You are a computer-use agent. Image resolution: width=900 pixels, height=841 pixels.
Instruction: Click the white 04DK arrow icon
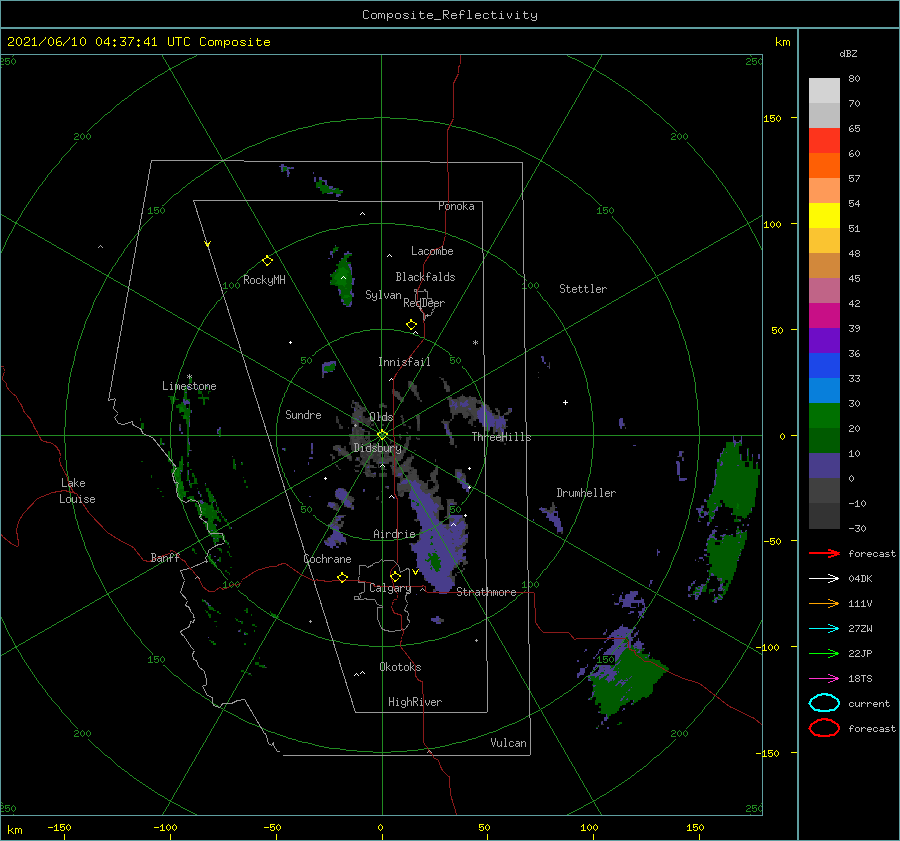(x=824, y=579)
